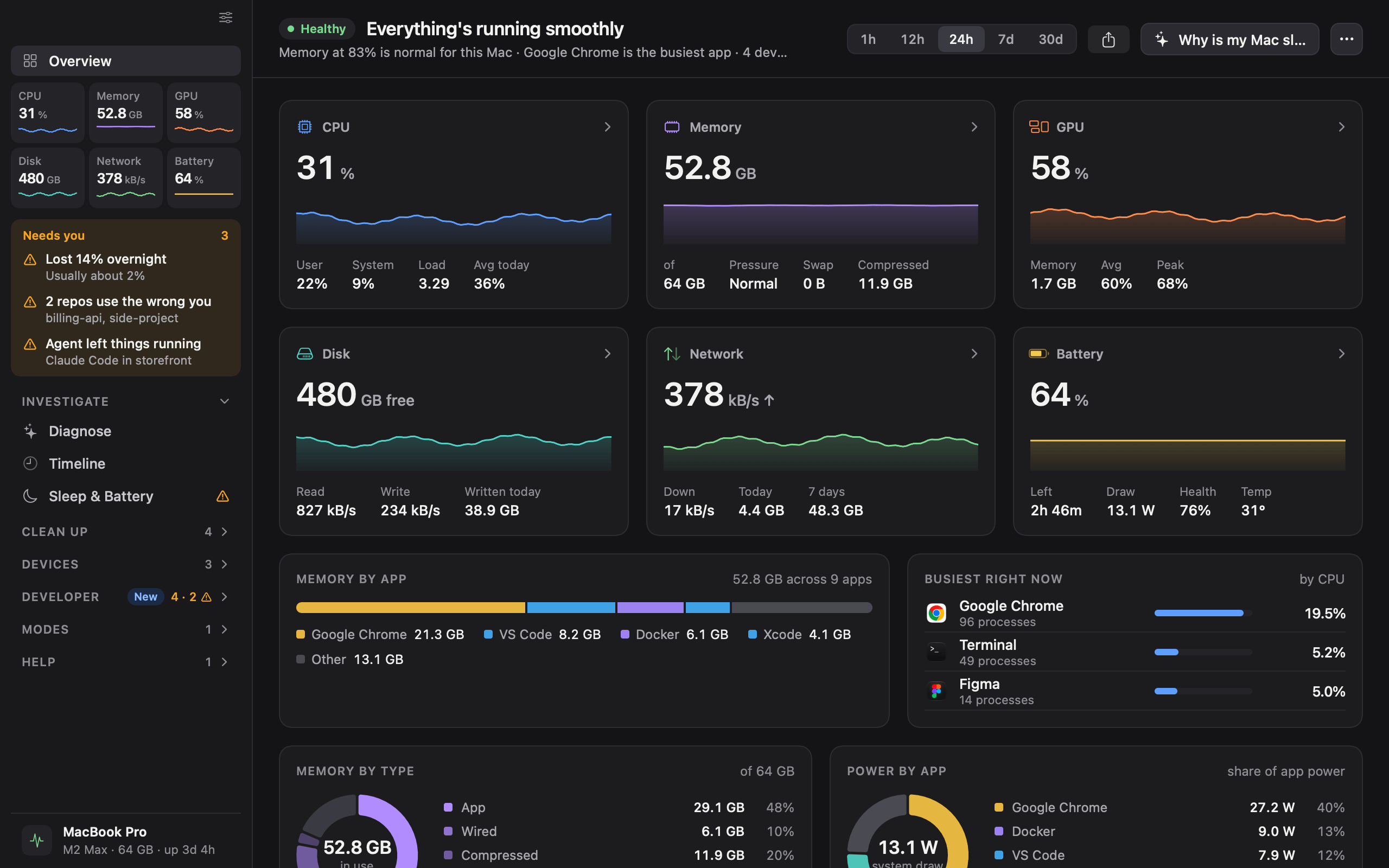Screen dimensions: 1389x868
Task: Click the Healthy status badge
Action: (x=317, y=29)
